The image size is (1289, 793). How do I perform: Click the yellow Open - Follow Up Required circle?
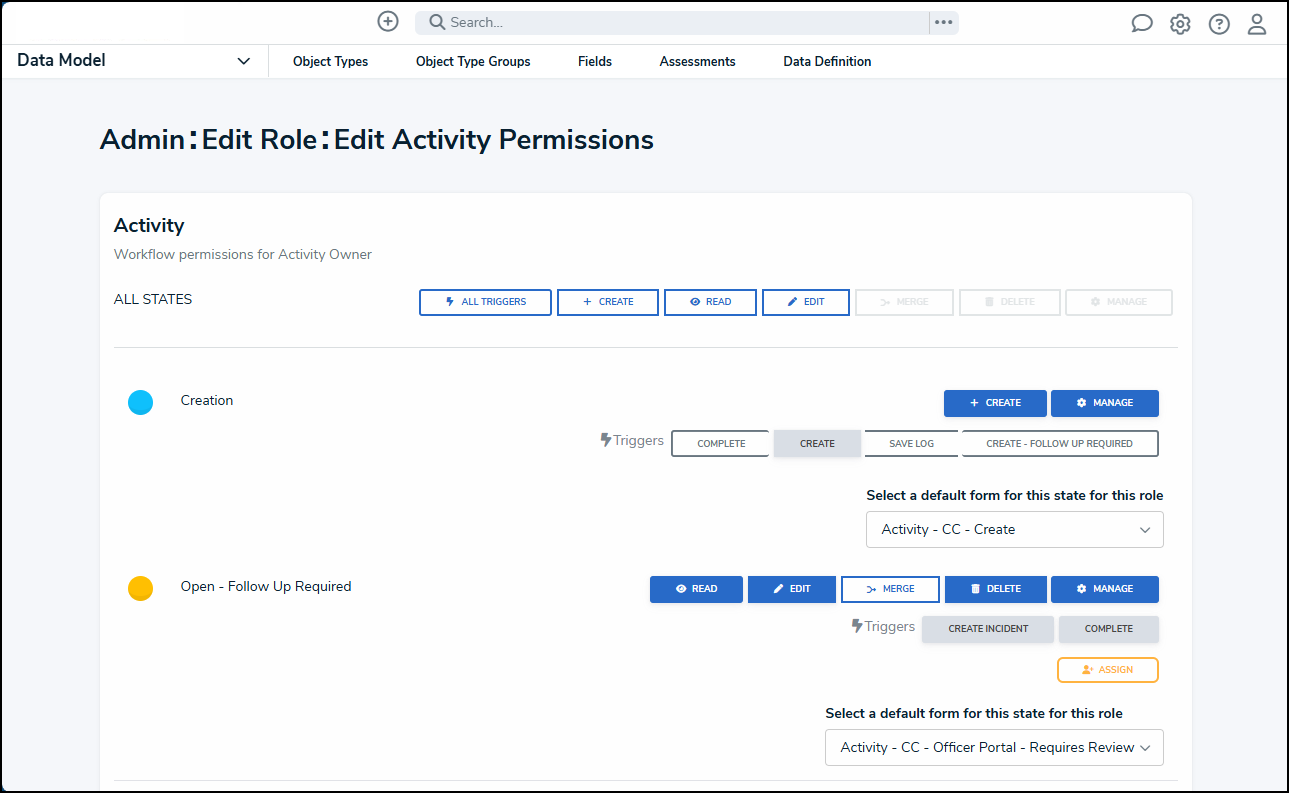140,588
